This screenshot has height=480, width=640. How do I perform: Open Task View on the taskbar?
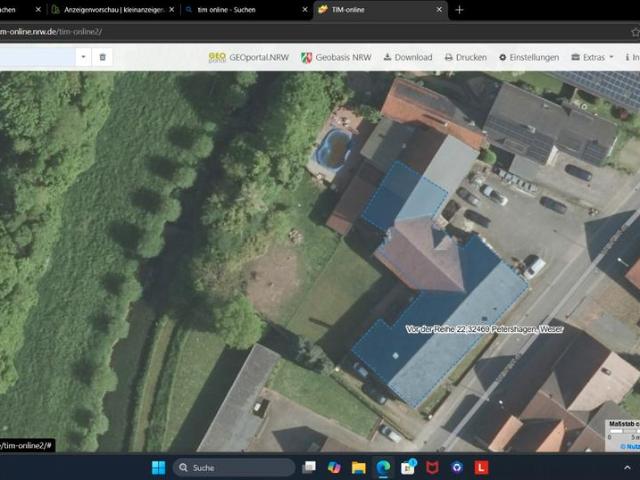pyautogui.click(x=309, y=468)
